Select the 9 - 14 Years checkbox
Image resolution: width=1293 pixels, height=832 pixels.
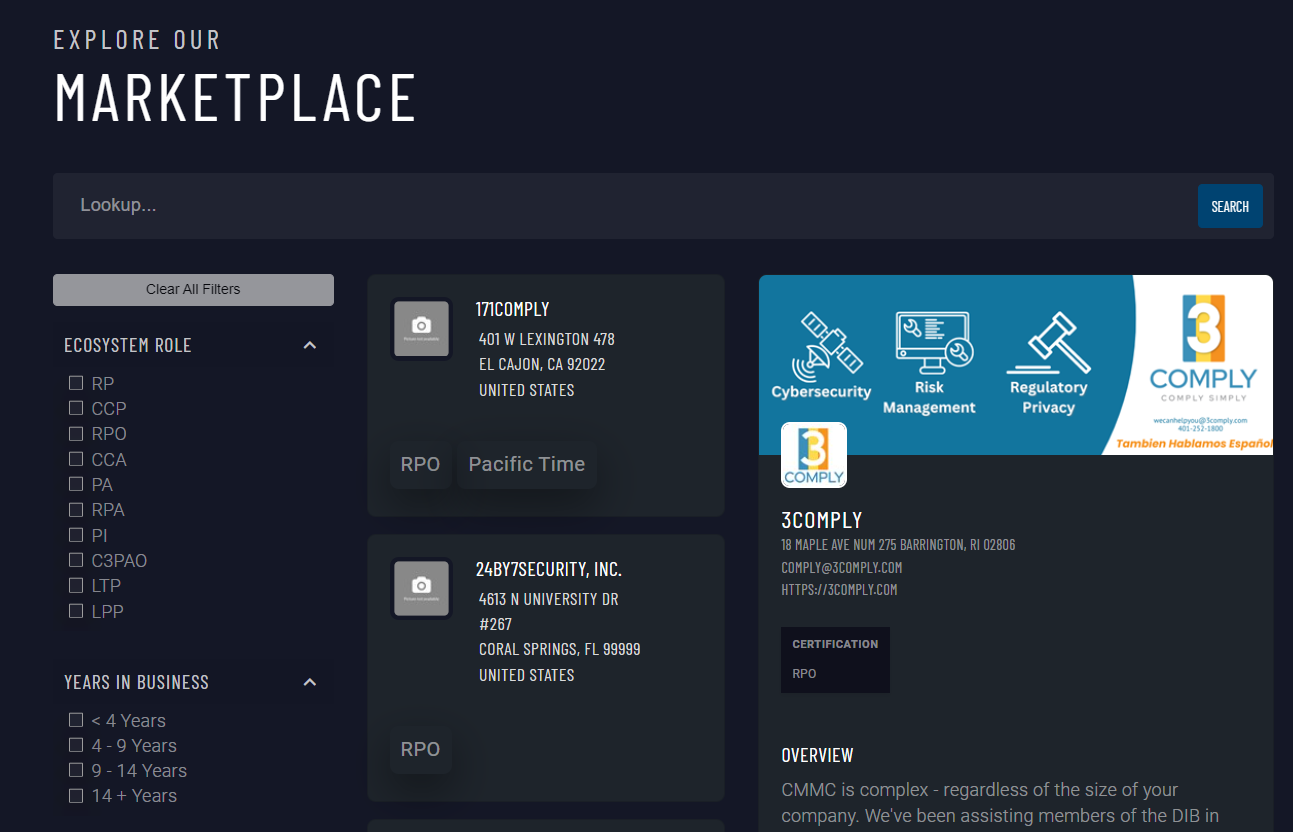pyautogui.click(x=75, y=770)
